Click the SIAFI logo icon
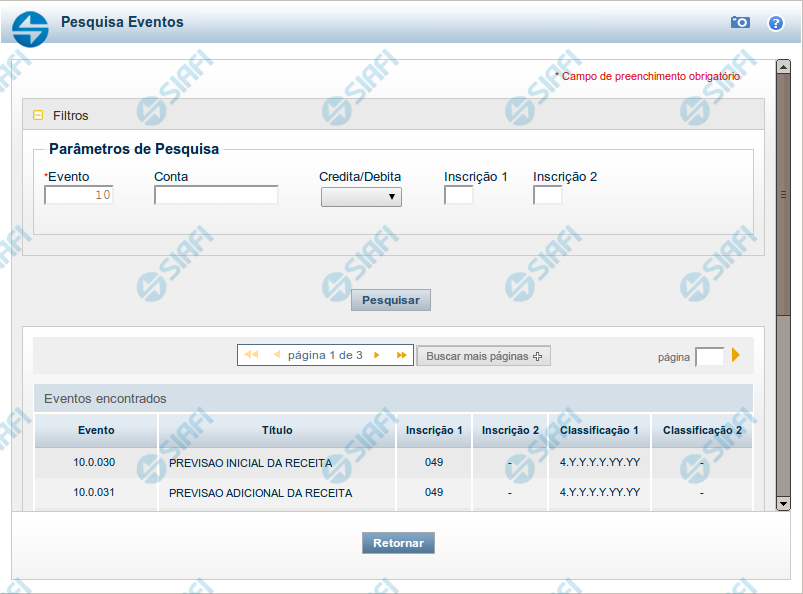This screenshot has width=803, height=594. click(30, 27)
